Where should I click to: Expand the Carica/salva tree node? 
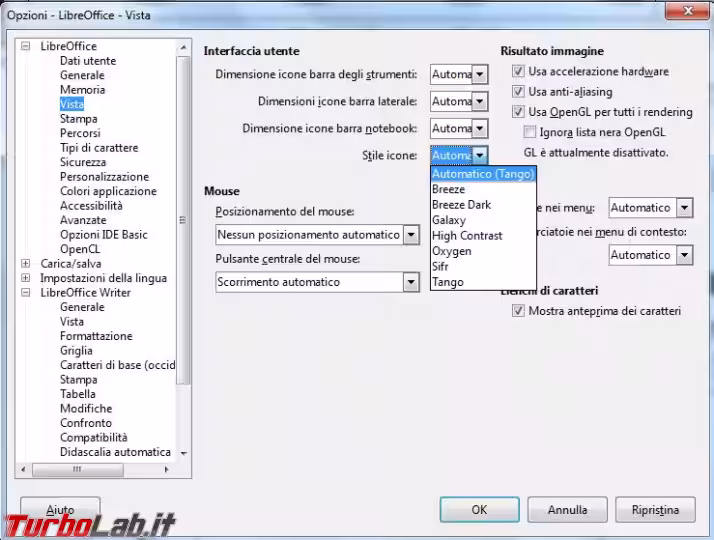click(x=26, y=264)
